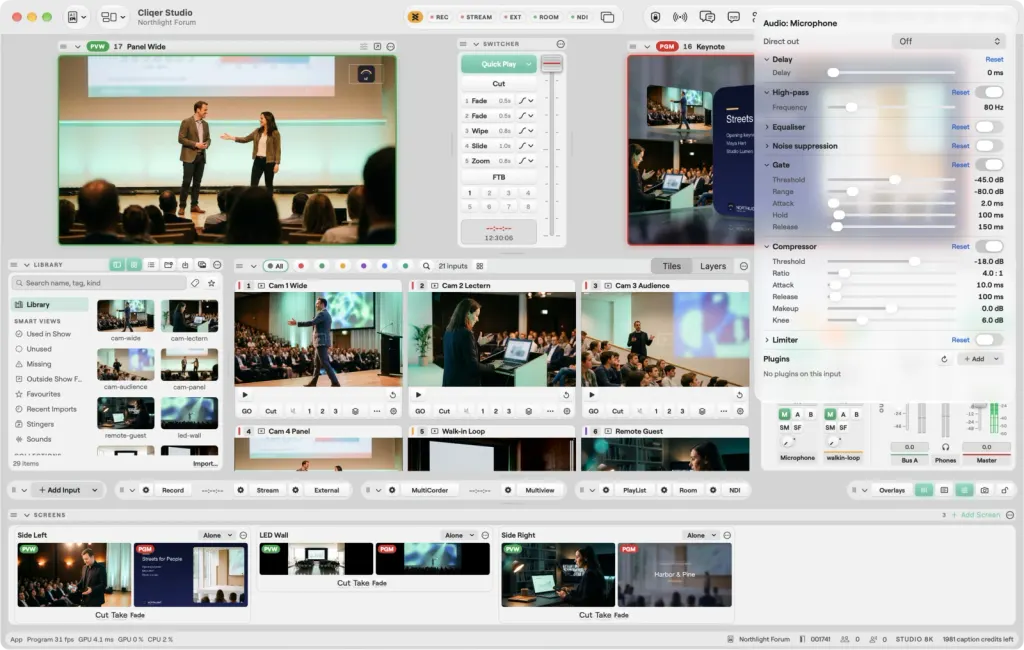The width and height of the screenshot is (1024, 650).
Task: Open the search icon in inputs filter bar
Action: click(426, 266)
